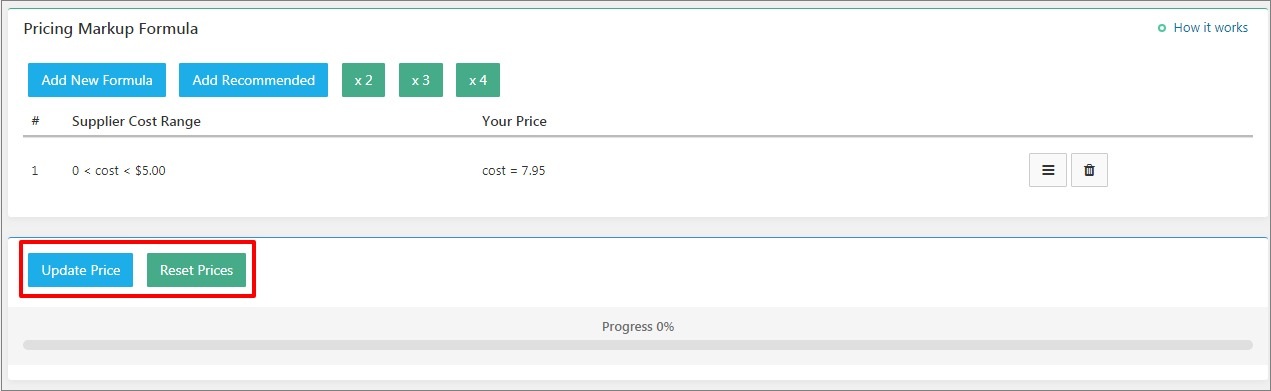Click the Update Price button
Viewport: 1271px width, 391px height.
(80, 270)
